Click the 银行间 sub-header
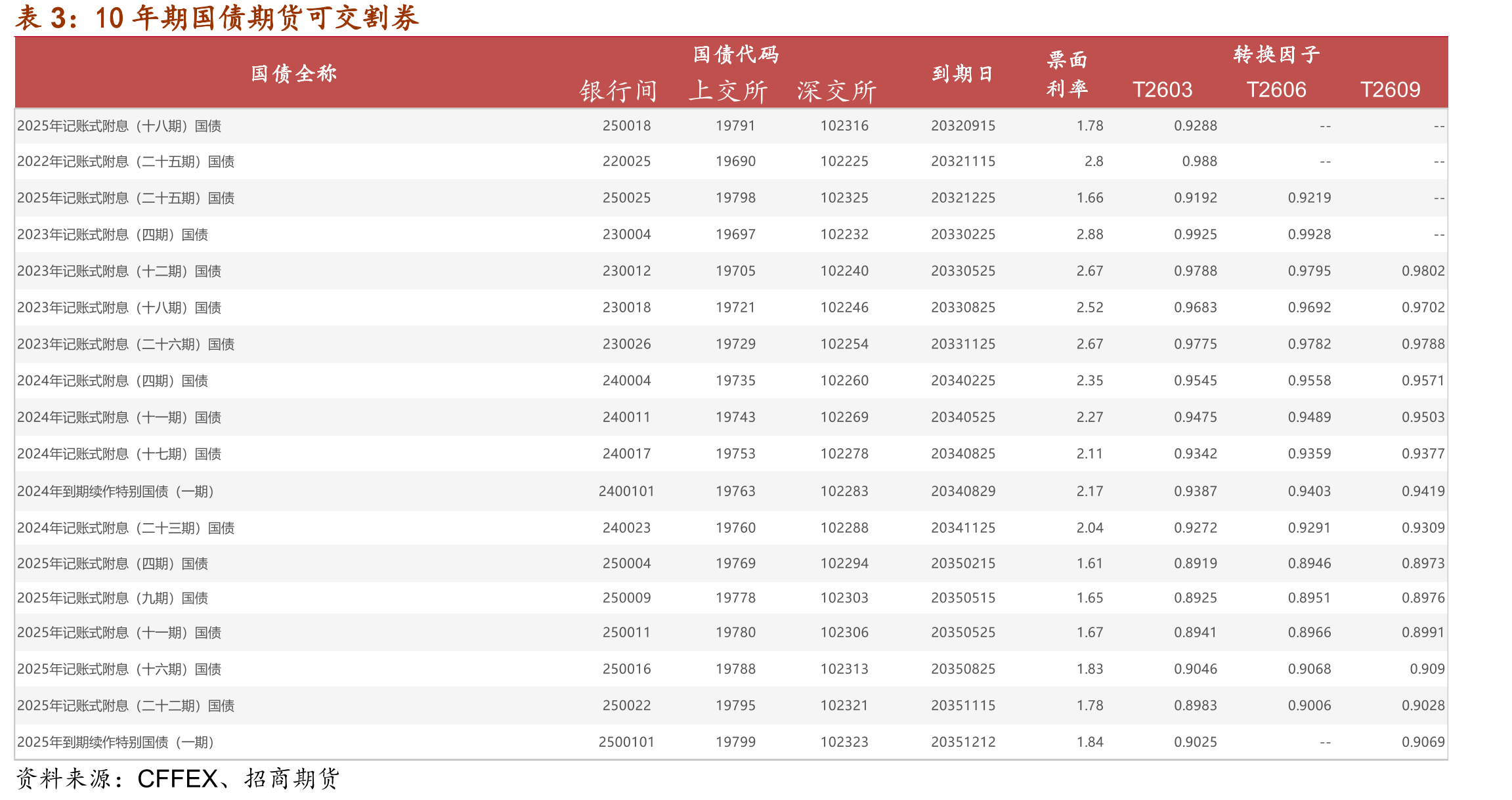Screen dimensions: 1512x800 pos(618,91)
